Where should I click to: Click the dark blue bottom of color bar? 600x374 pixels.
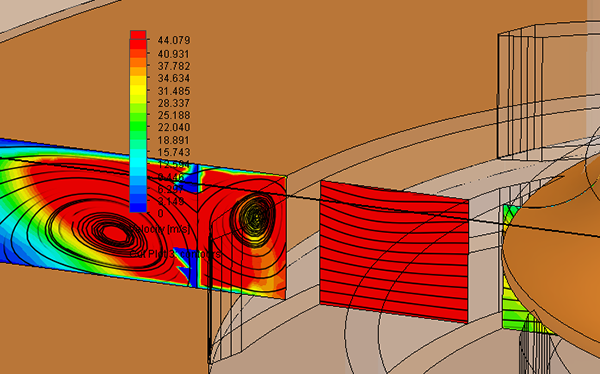[138, 203]
